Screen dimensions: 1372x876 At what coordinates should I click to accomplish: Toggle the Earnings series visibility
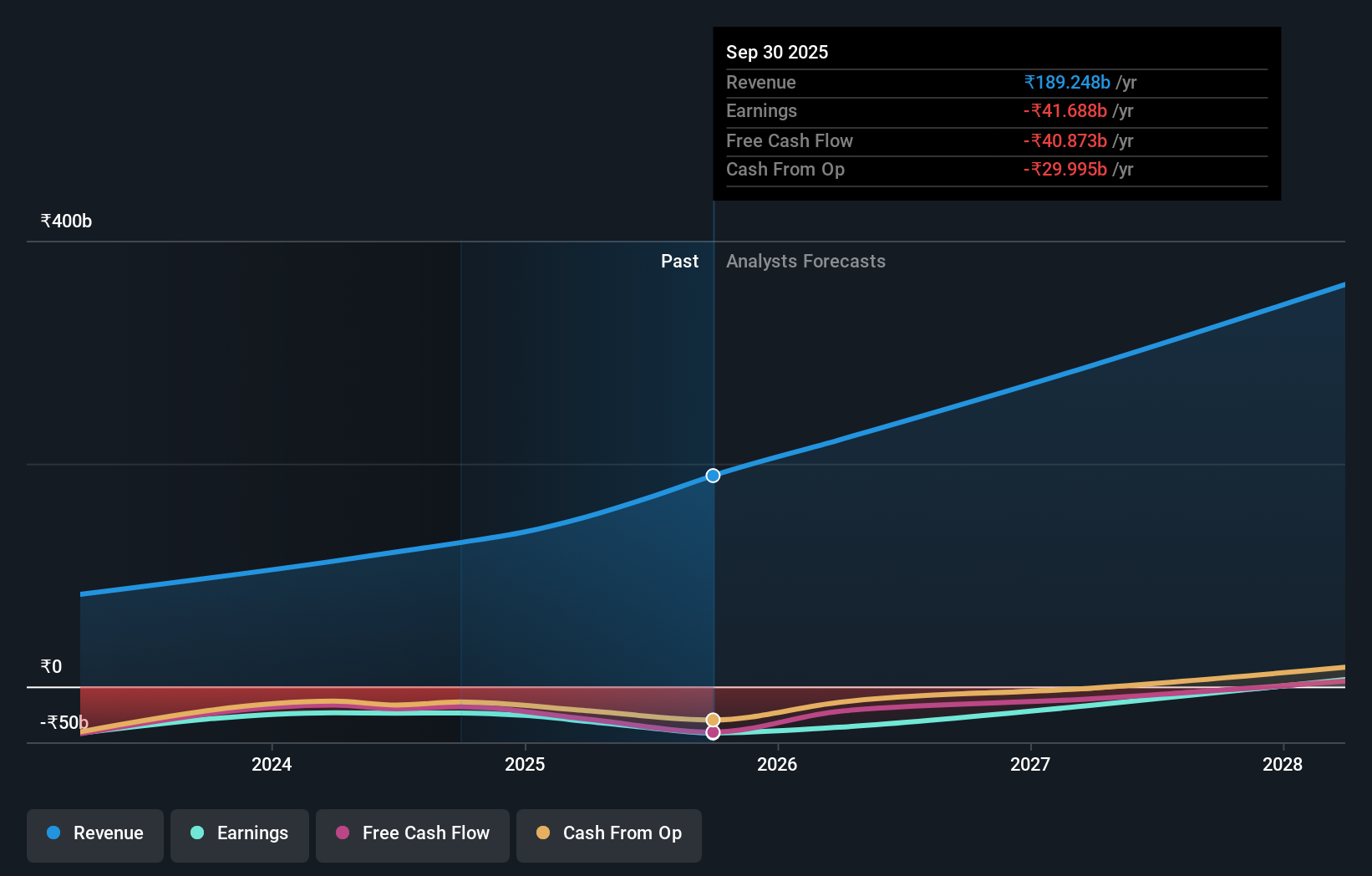(240, 835)
